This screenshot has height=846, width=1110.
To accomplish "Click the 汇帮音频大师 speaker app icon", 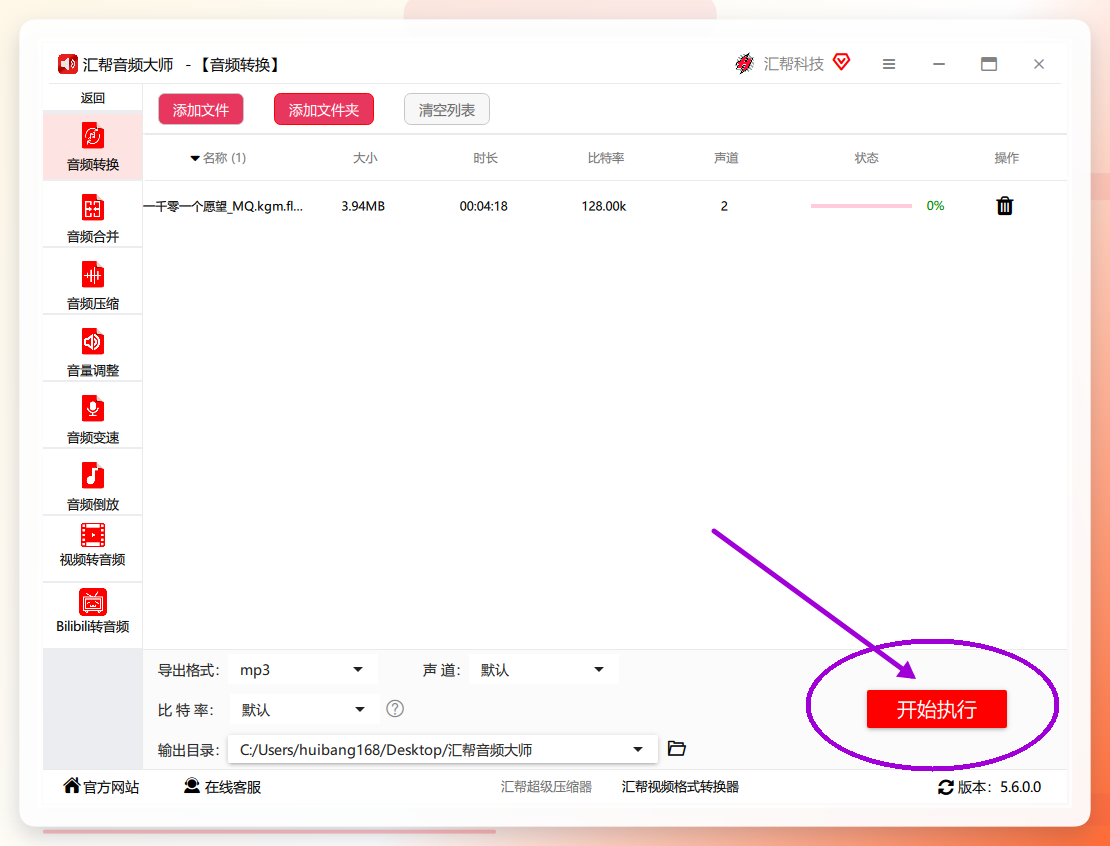I will 68,64.
